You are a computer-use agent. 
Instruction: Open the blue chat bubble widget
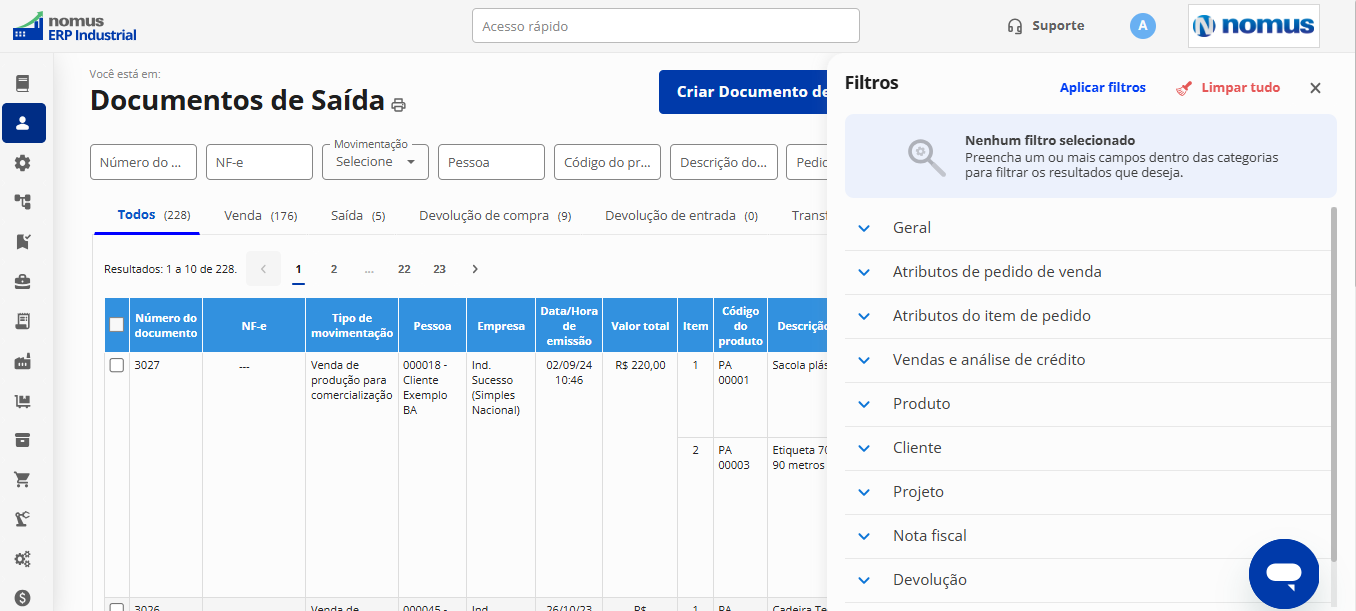[1284, 574]
